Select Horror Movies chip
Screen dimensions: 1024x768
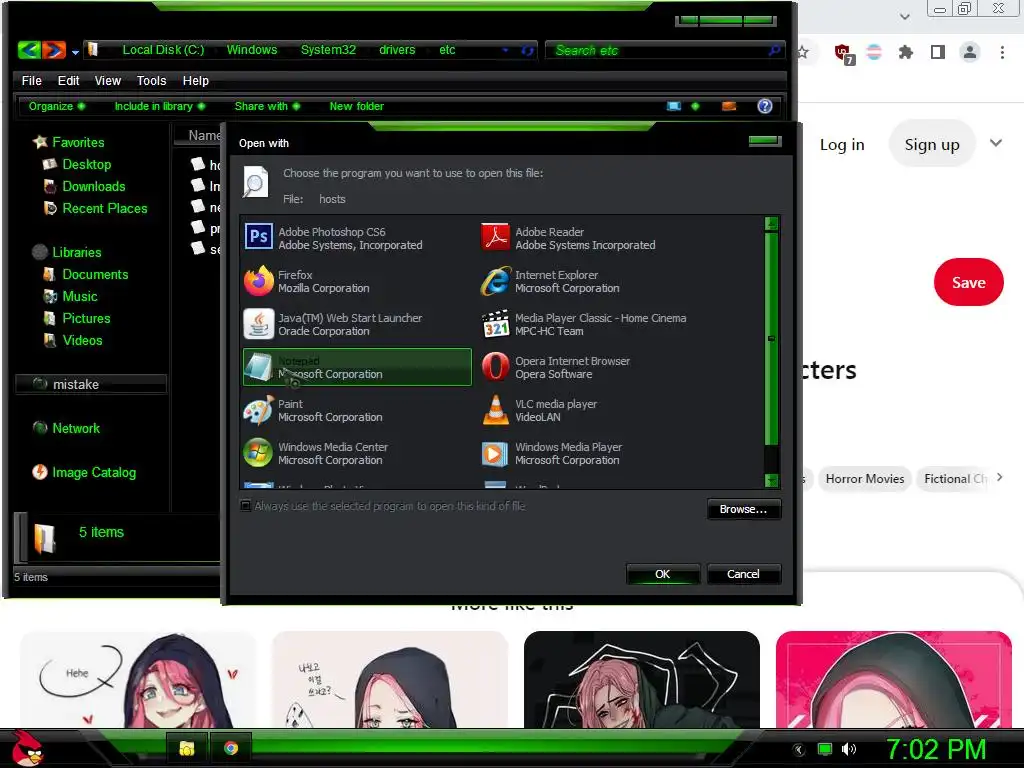pos(865,479)
